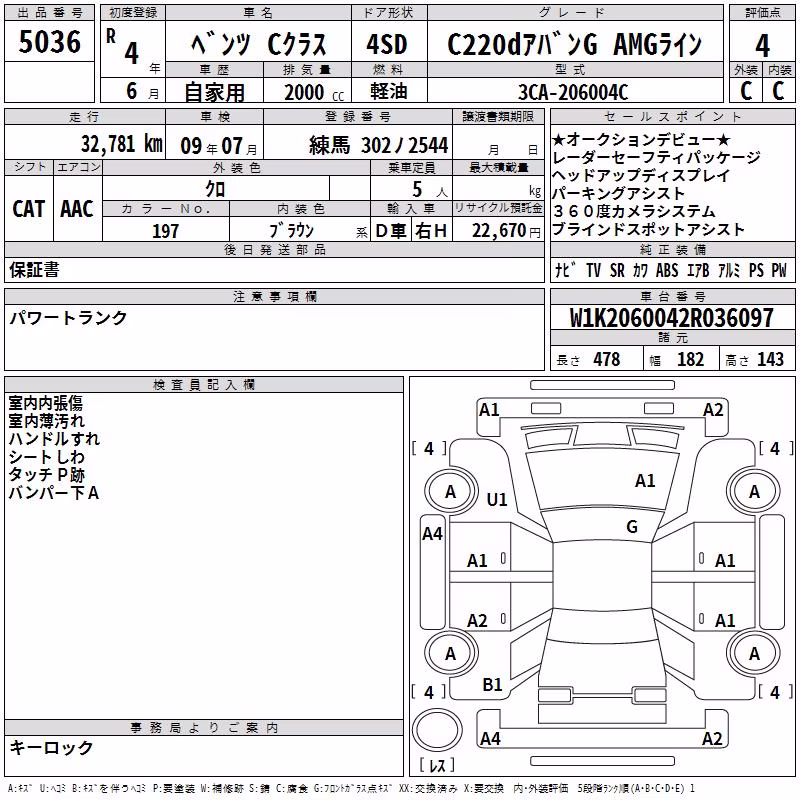Image resolution: width=800 pixels, height=800 pixels.
Task: Click vehicle history 自家用
Action: (214, 92)
